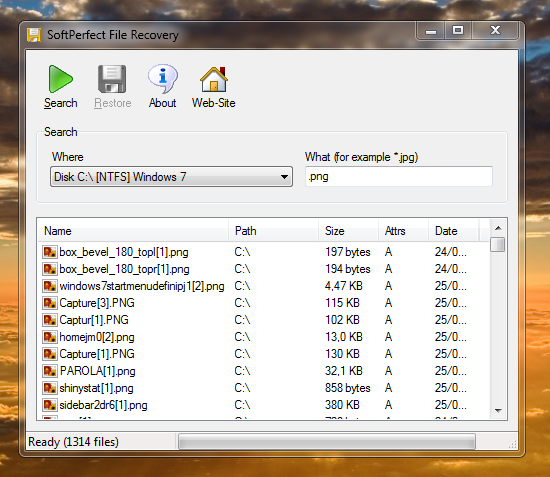Click the 13,0 KB size cell
This screenshot has height=477, width=550.
(343, 337)
